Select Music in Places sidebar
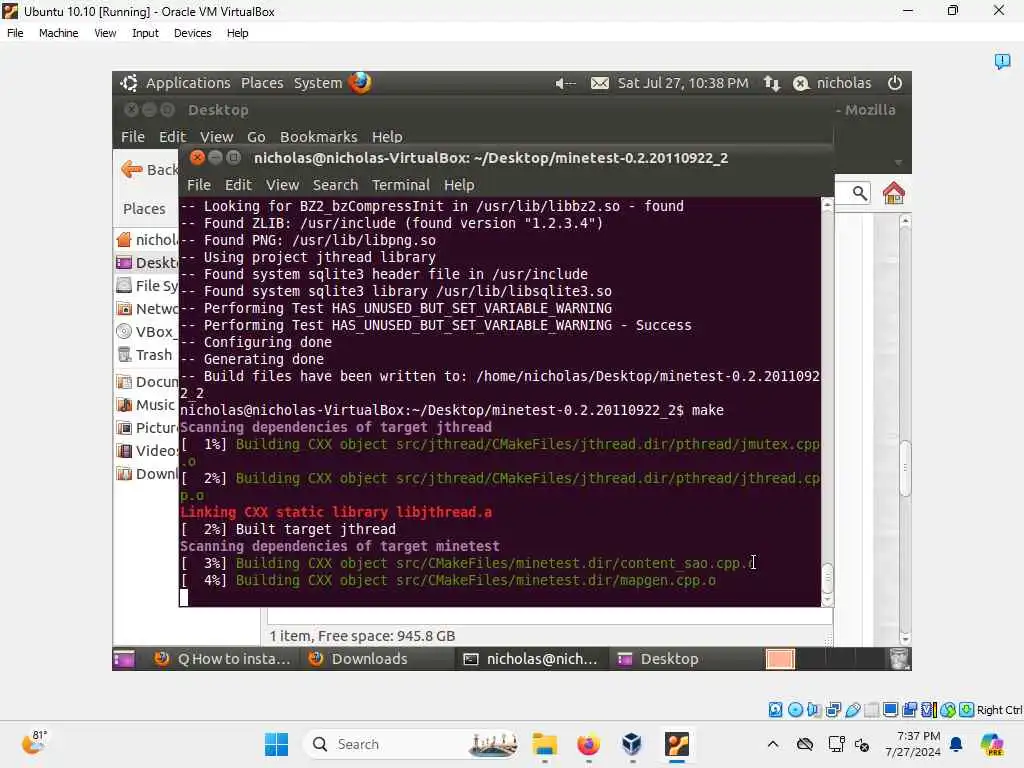1024x768 pixels. [146, 405]
